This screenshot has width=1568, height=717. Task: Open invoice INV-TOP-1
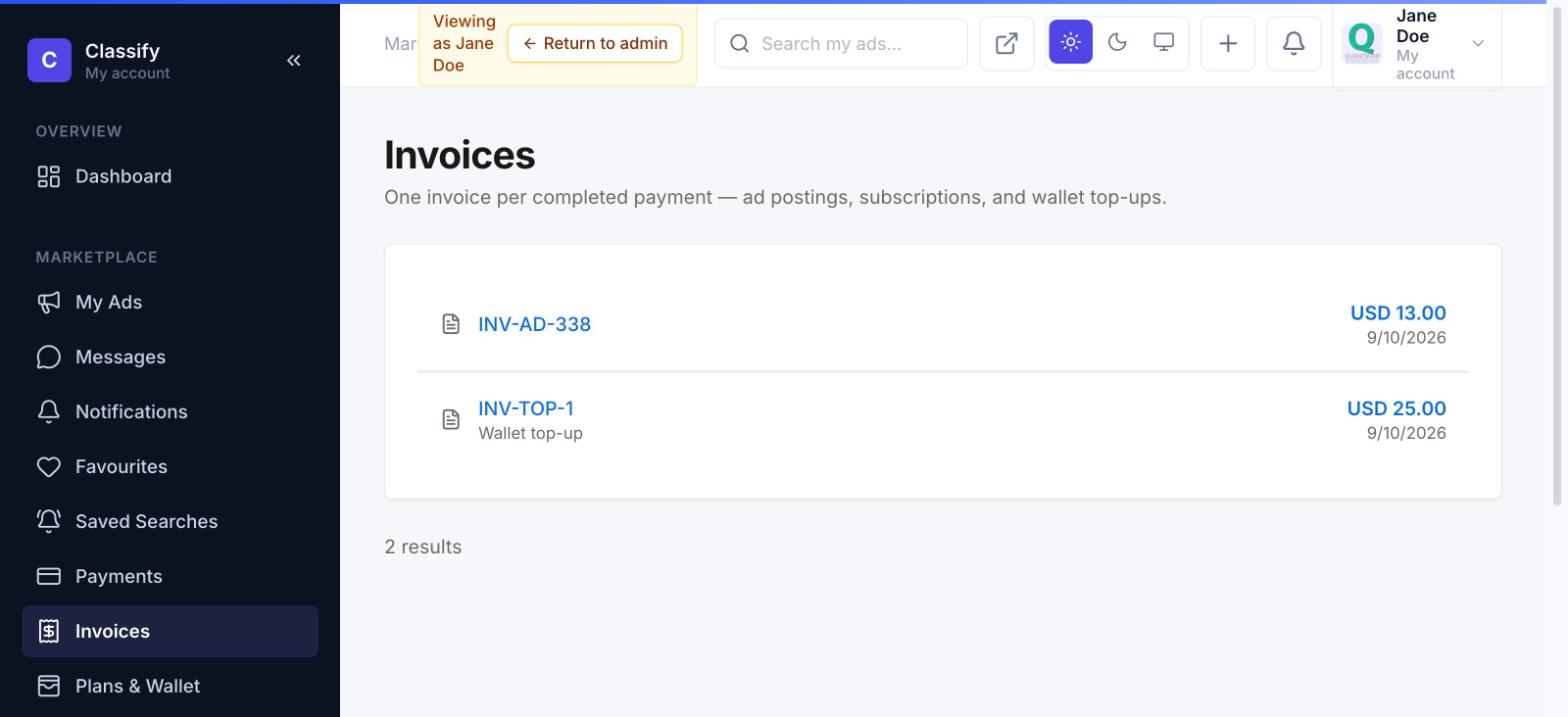526,408
